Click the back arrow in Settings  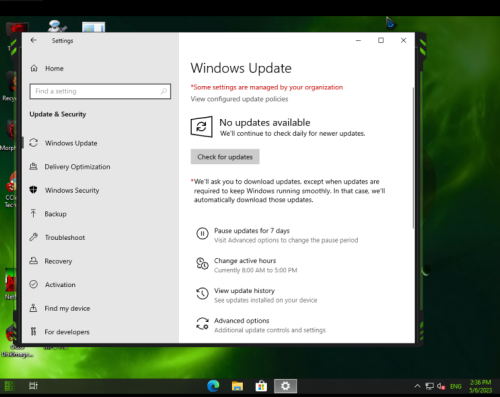[33, 40]
